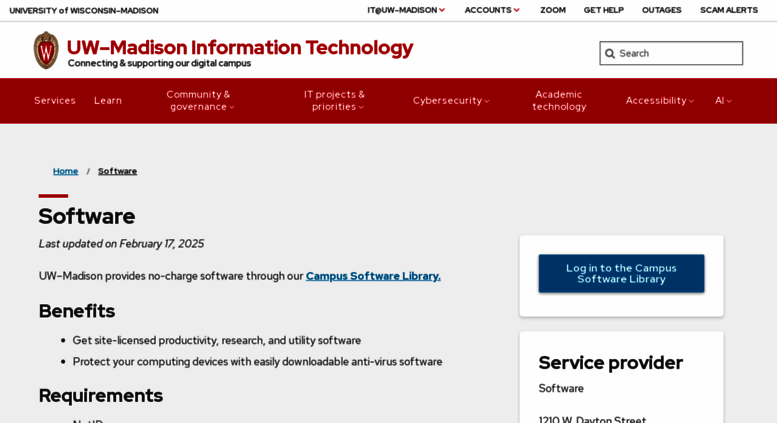Expand the Accounts dropdown menu

(x=492, y=10)
